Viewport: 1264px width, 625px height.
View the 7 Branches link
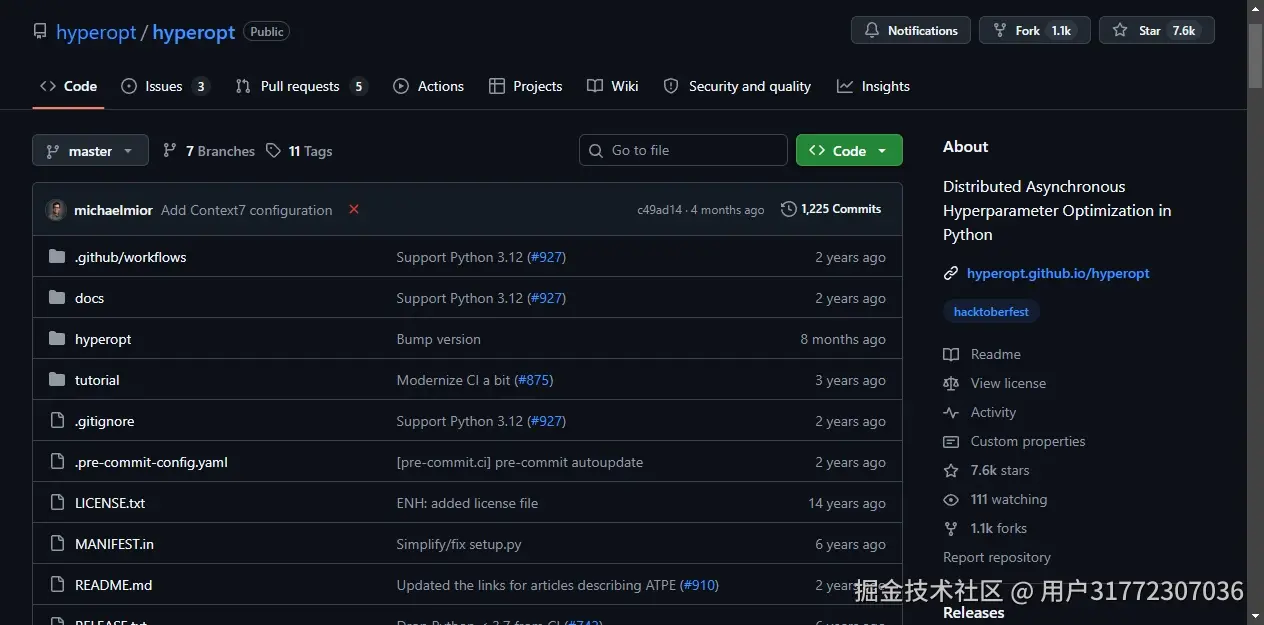click(x=209, y=151)
